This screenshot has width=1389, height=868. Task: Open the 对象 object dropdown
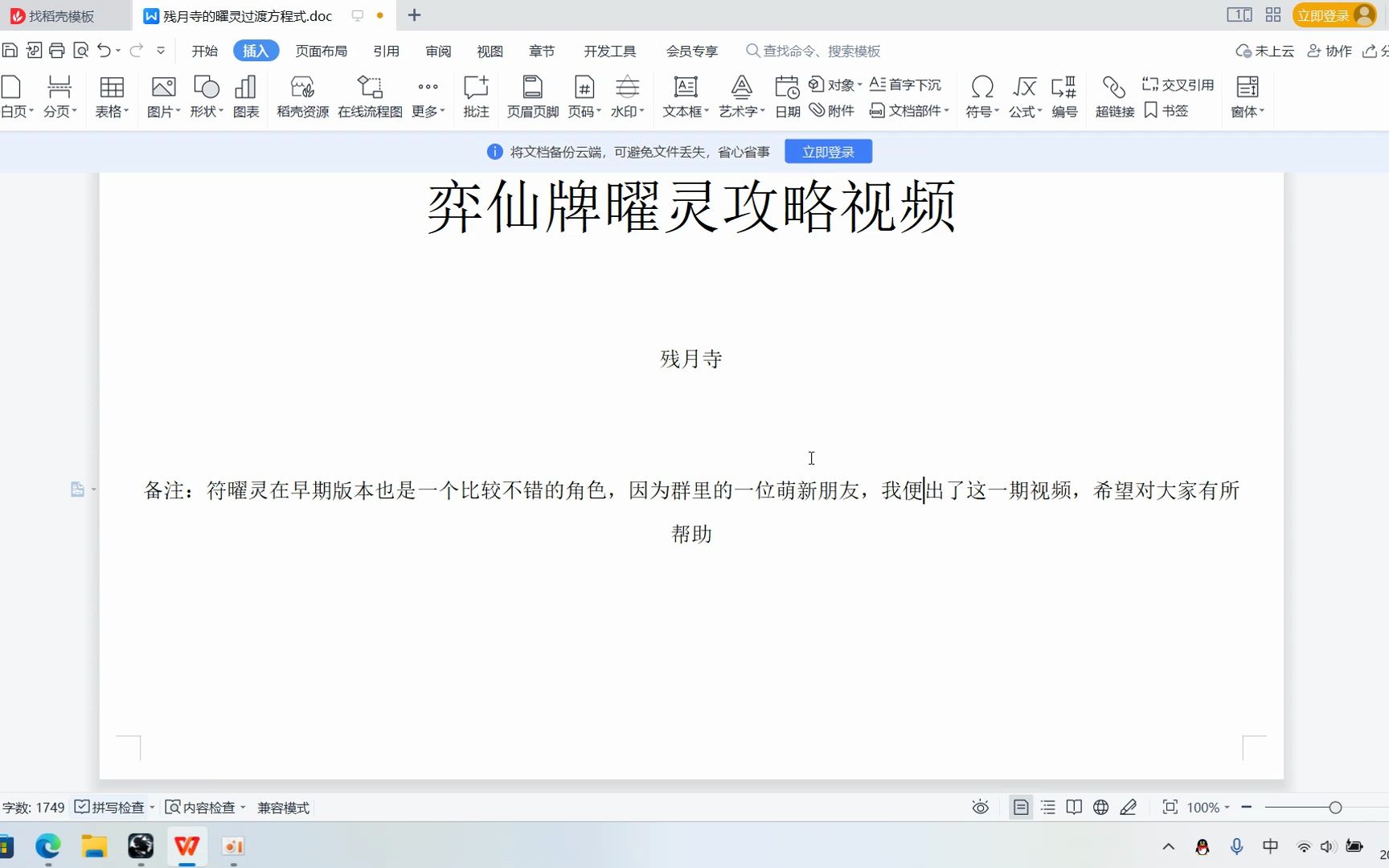click(835, 84)
